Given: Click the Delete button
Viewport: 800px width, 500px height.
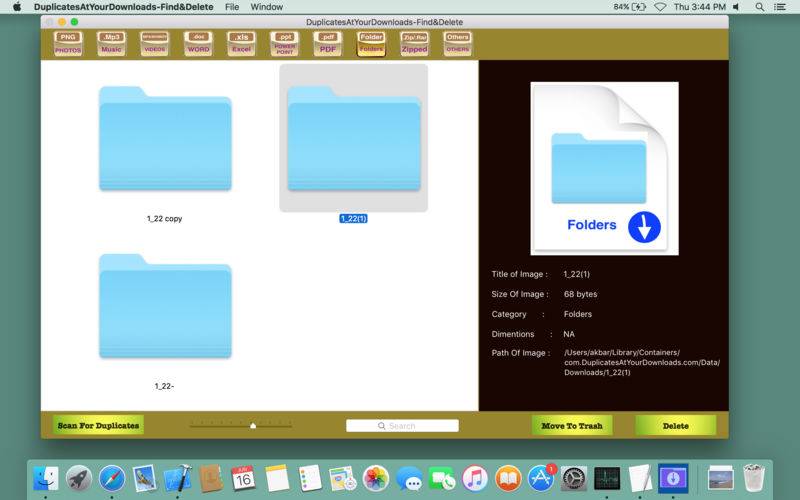Looking at the screenshot, I should point(676,425).
